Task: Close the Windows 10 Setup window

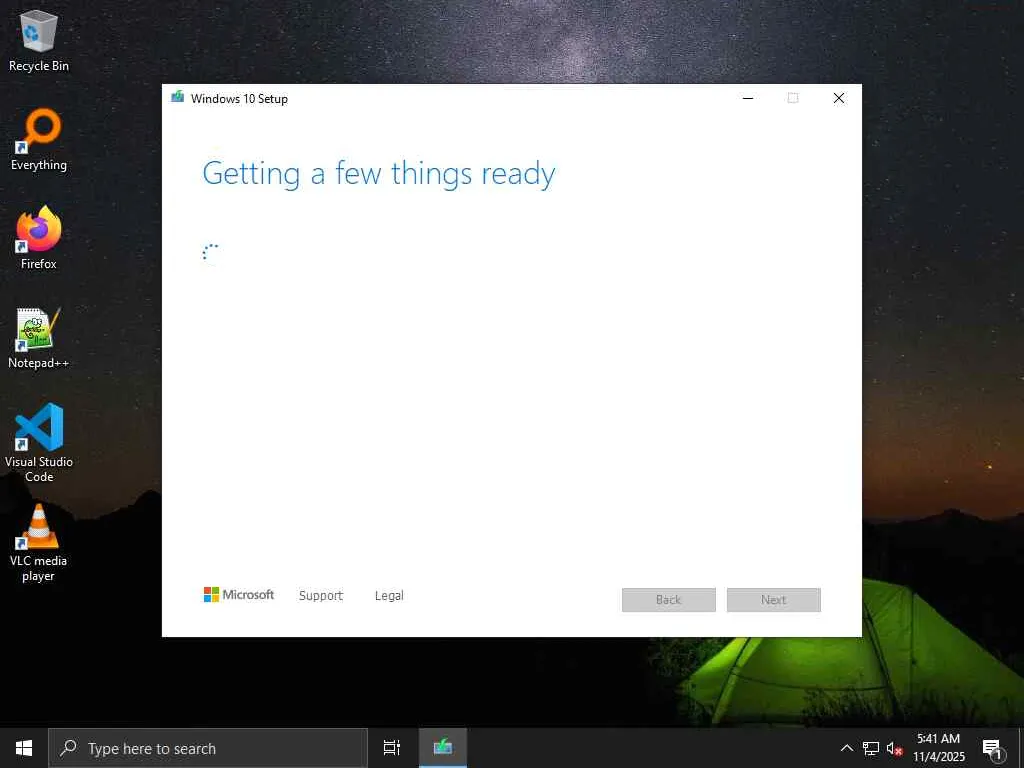Action: tap(839, 98)
